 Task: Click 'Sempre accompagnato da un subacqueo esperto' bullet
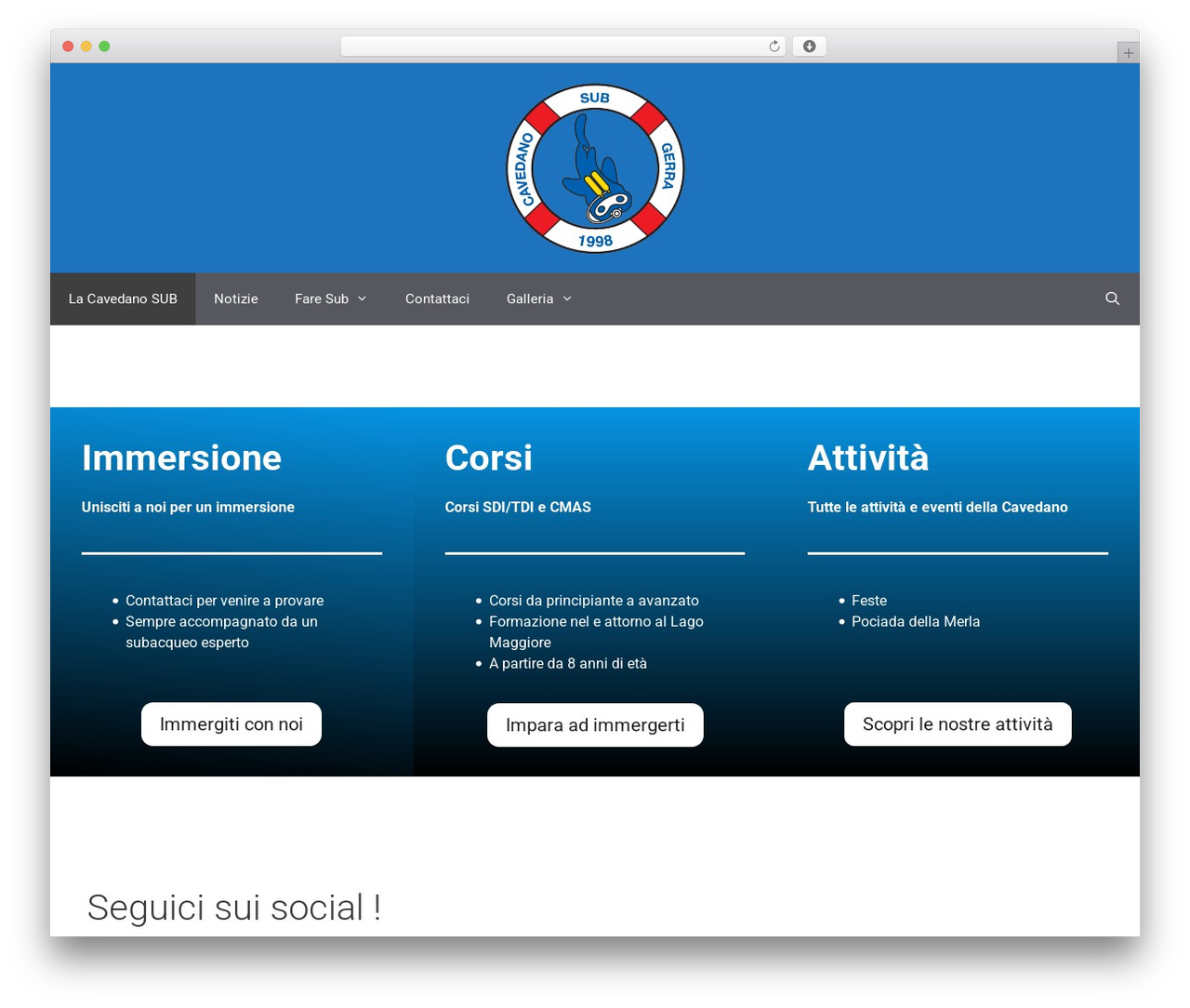[221, 632]
